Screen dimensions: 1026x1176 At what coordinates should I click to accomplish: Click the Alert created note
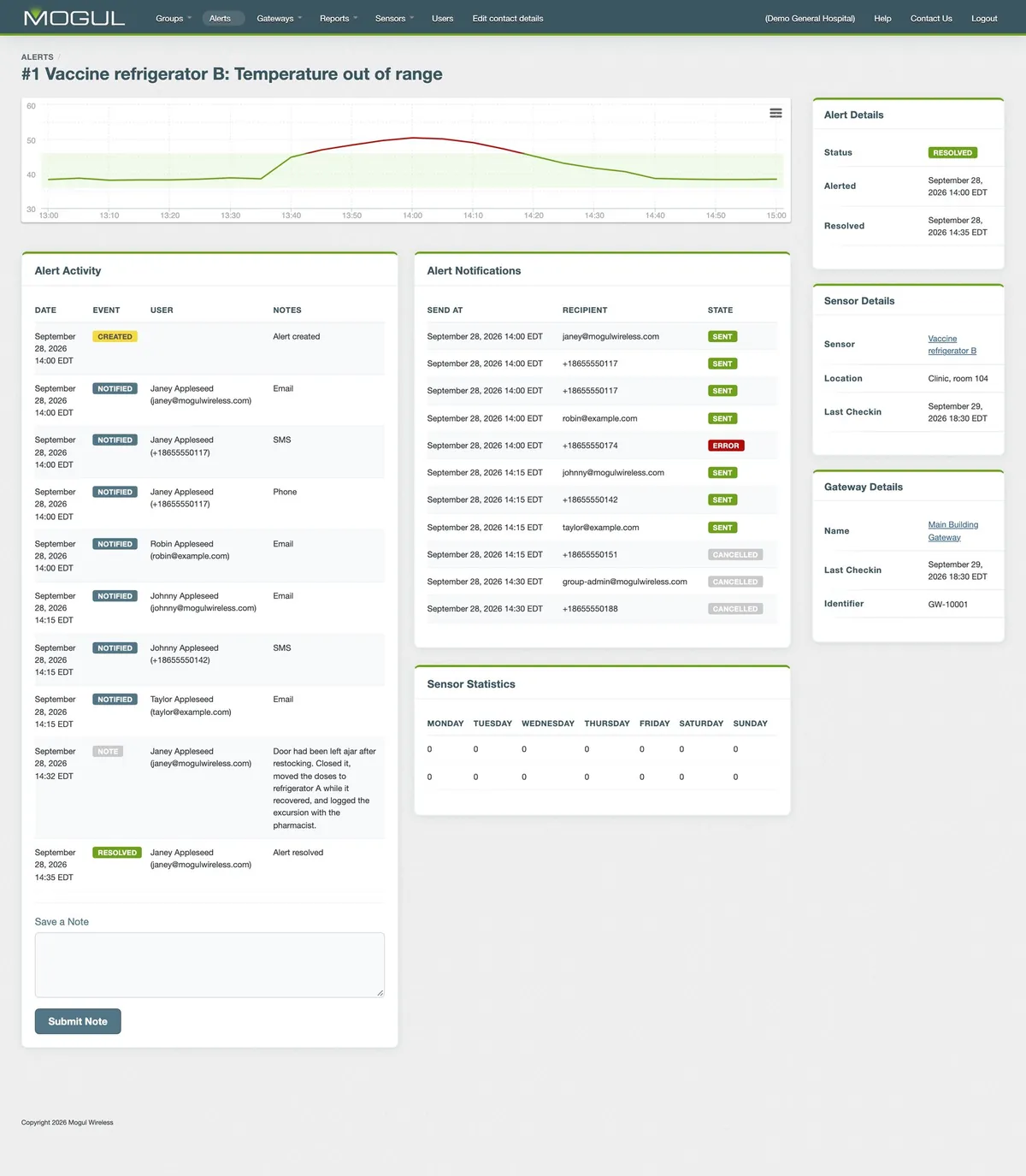click(x=296, y=337)
